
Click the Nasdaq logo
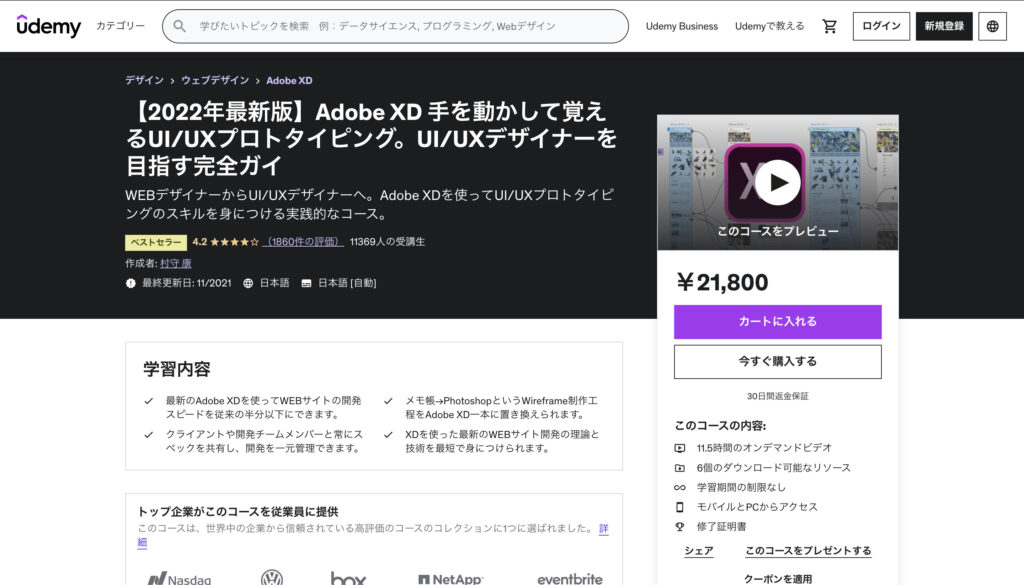coord(179,579)
